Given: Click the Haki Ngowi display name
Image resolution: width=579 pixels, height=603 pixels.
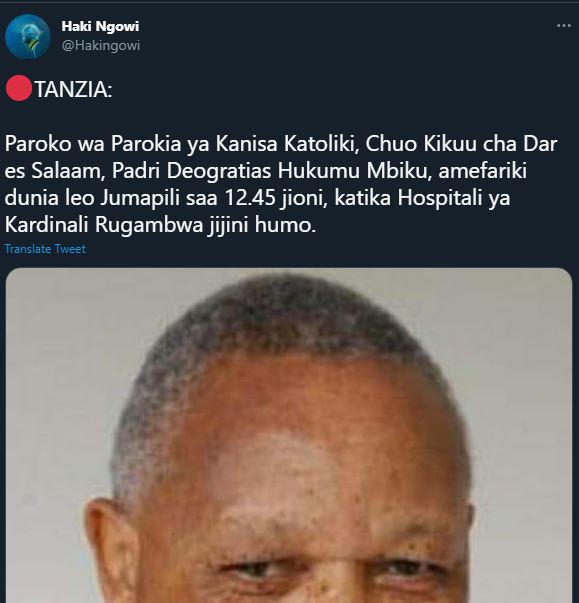Looking at the screenshot, I should point(100,26).
